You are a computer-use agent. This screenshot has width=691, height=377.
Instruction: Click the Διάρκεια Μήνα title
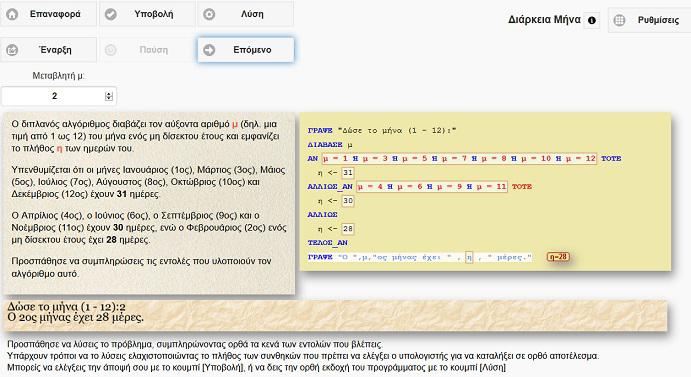(x=544, y=19)
